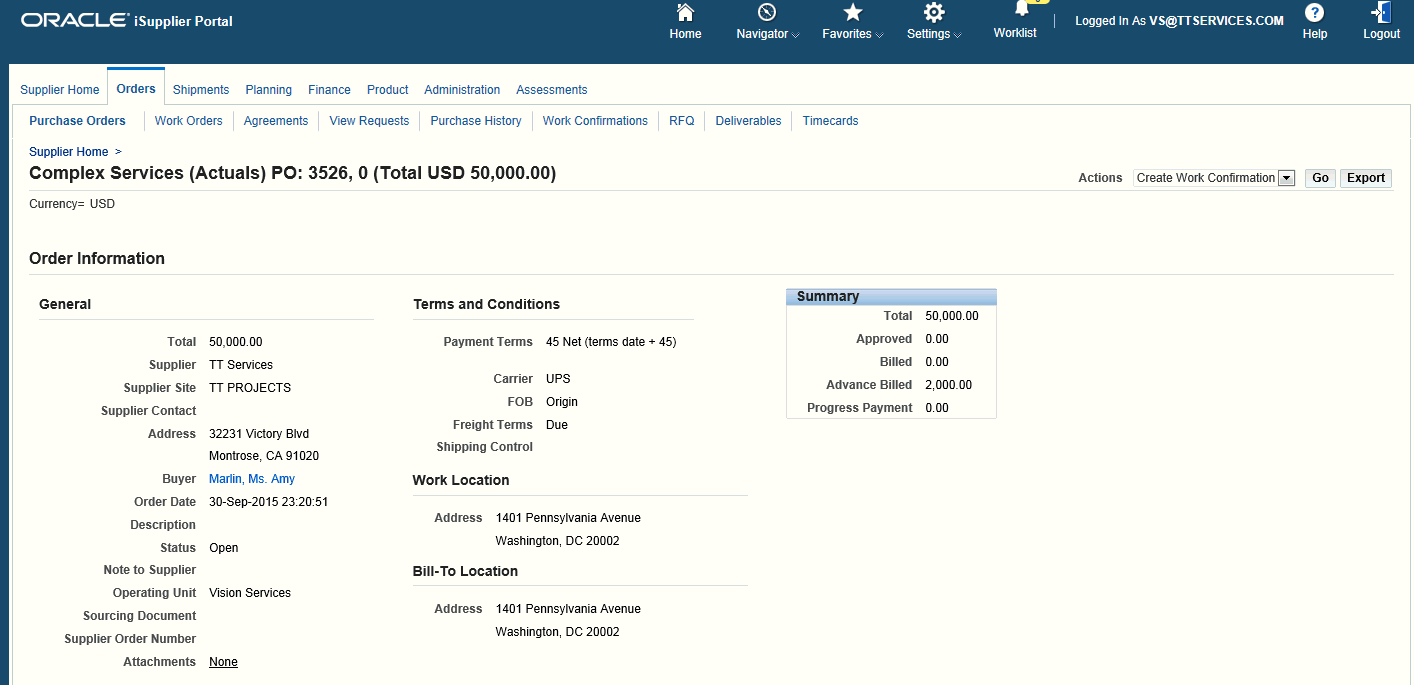Open the Purchase History subtab
The height and width of the screenshot is (685, 1414).
tap(476, 121)
